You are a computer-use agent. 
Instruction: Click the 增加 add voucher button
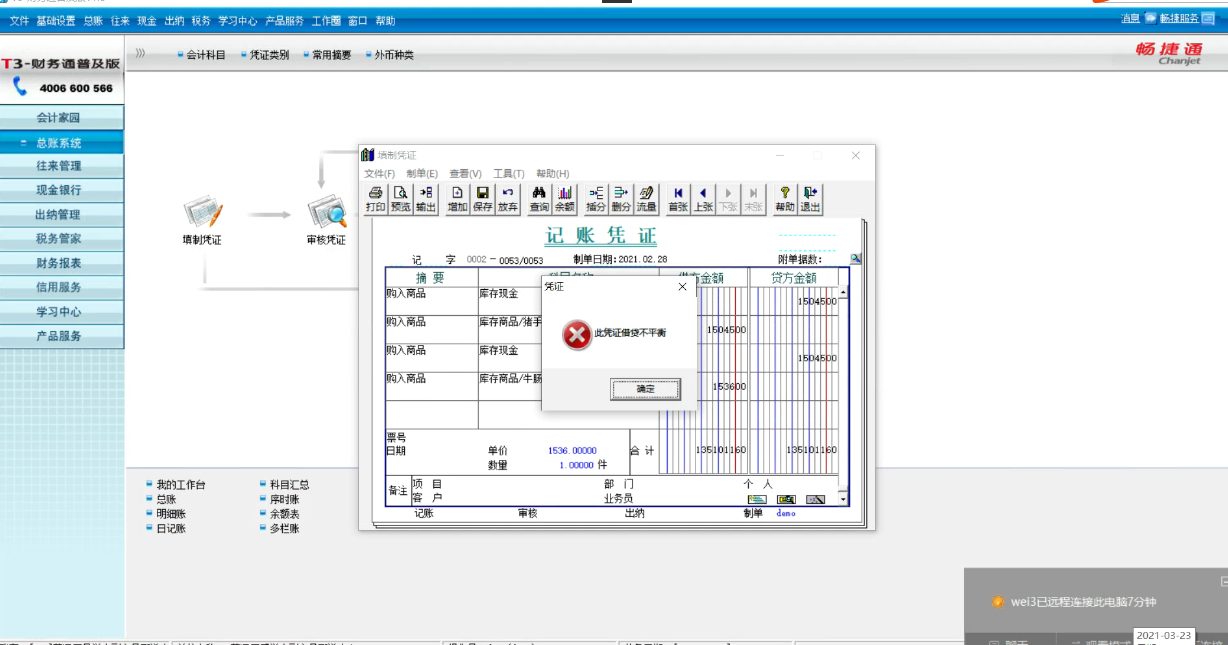click(x=458, y=199)
